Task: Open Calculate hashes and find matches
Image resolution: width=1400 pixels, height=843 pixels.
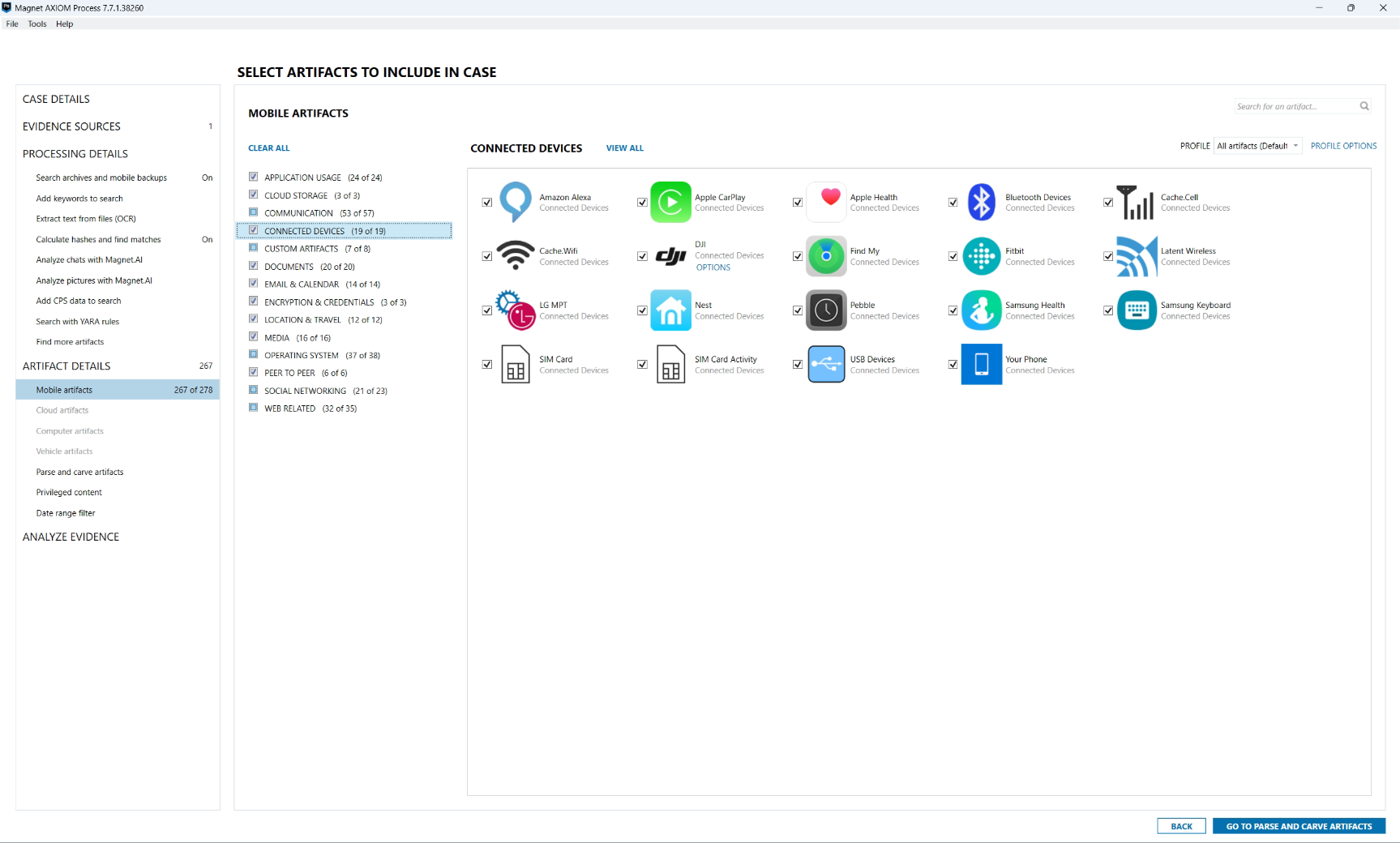Action: pyautogui.click(x=99, y=240)
